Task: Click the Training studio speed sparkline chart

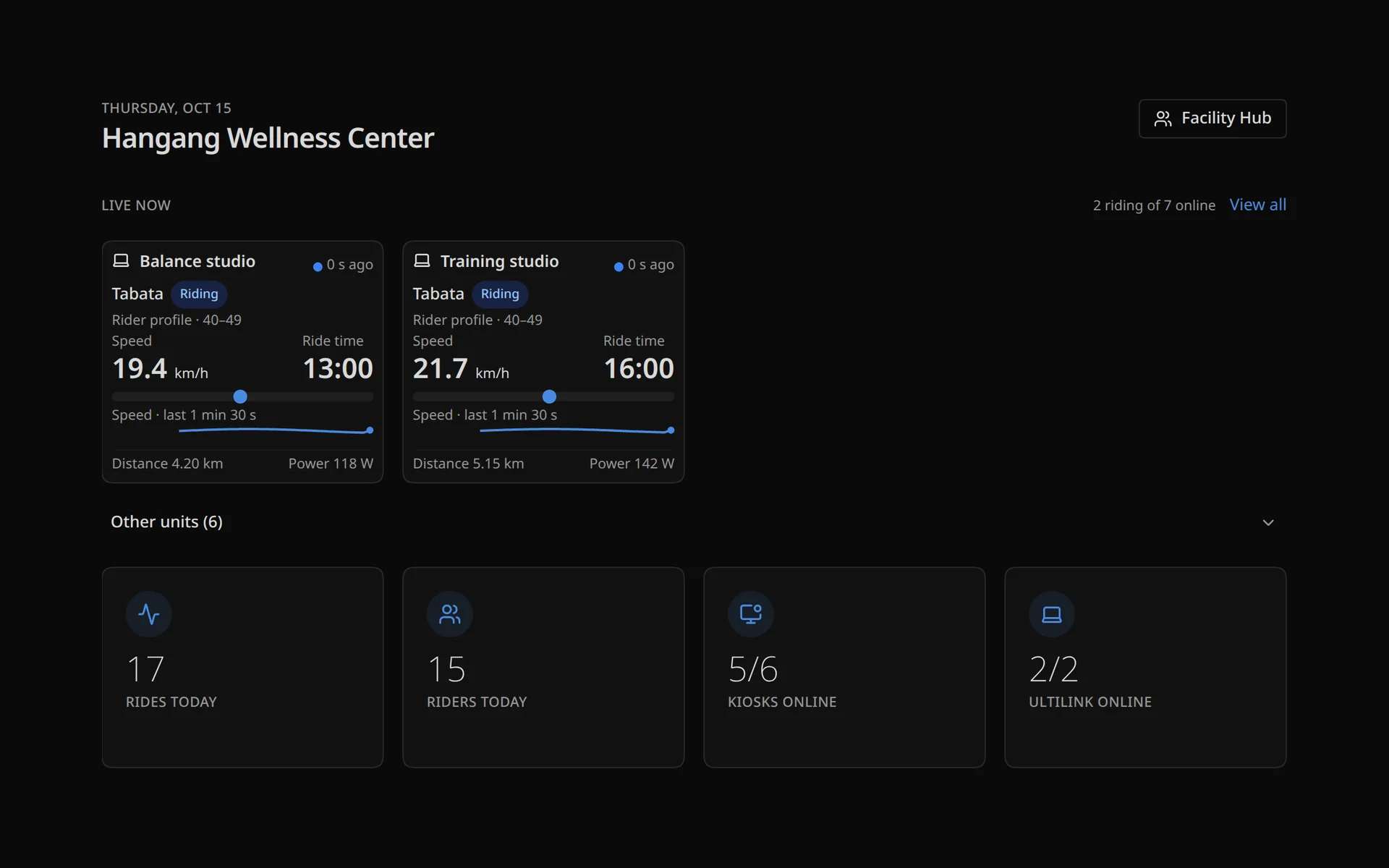Action: click(x=577, y=430)
